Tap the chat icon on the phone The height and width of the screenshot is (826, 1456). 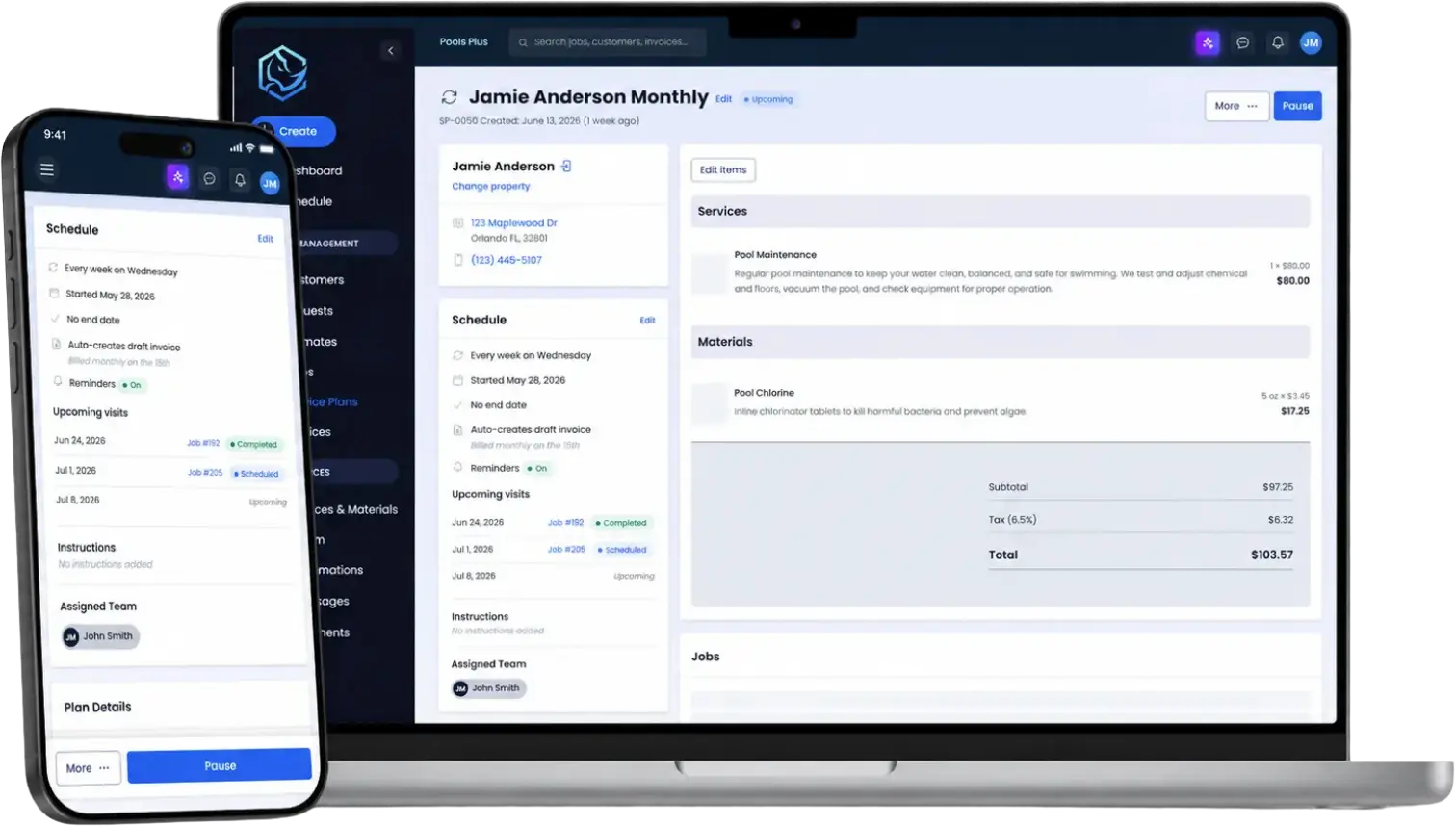pyautogui.click(x=209, y=179)
